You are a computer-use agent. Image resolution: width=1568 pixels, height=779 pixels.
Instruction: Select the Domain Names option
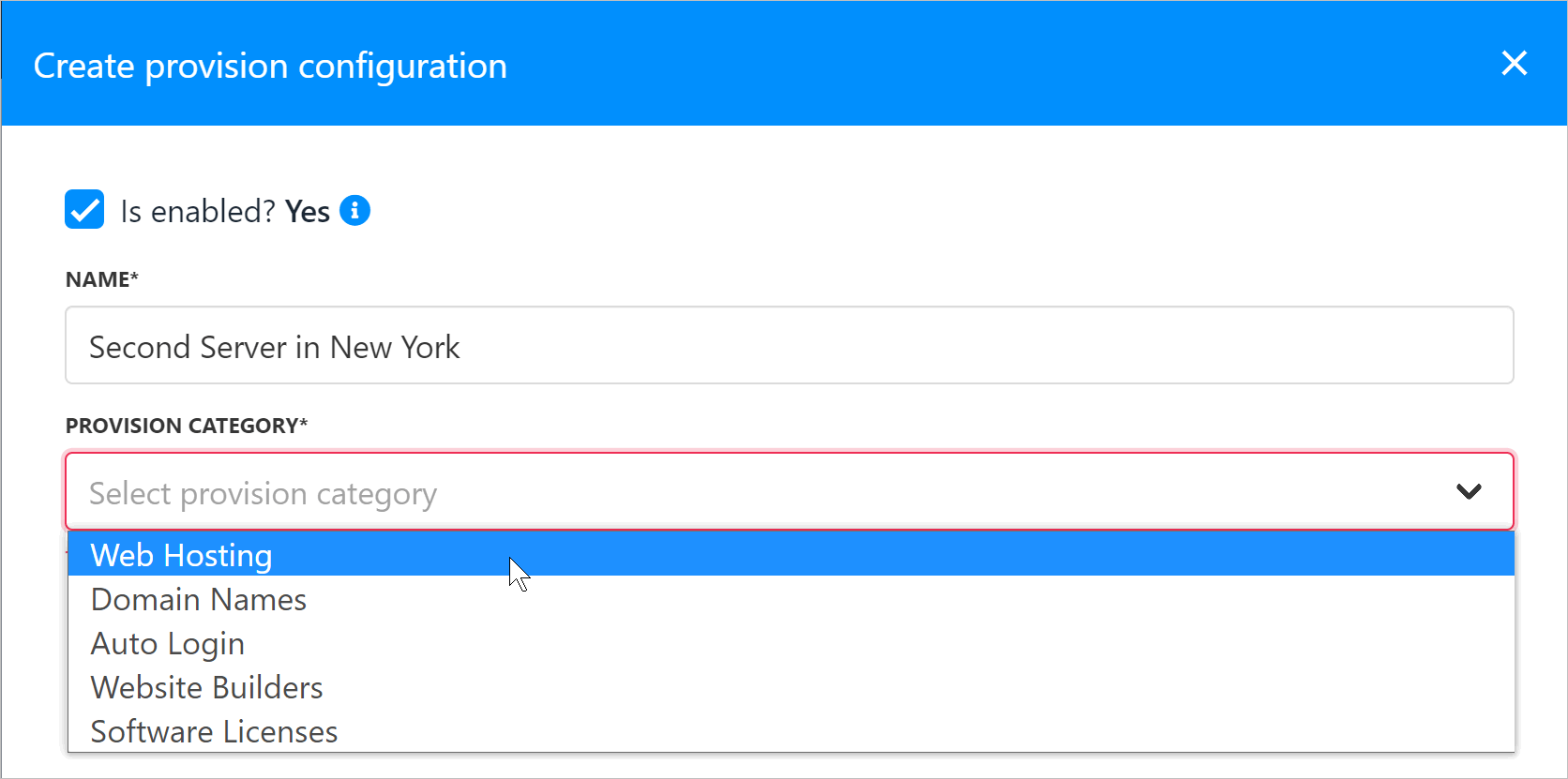[792, 598]
